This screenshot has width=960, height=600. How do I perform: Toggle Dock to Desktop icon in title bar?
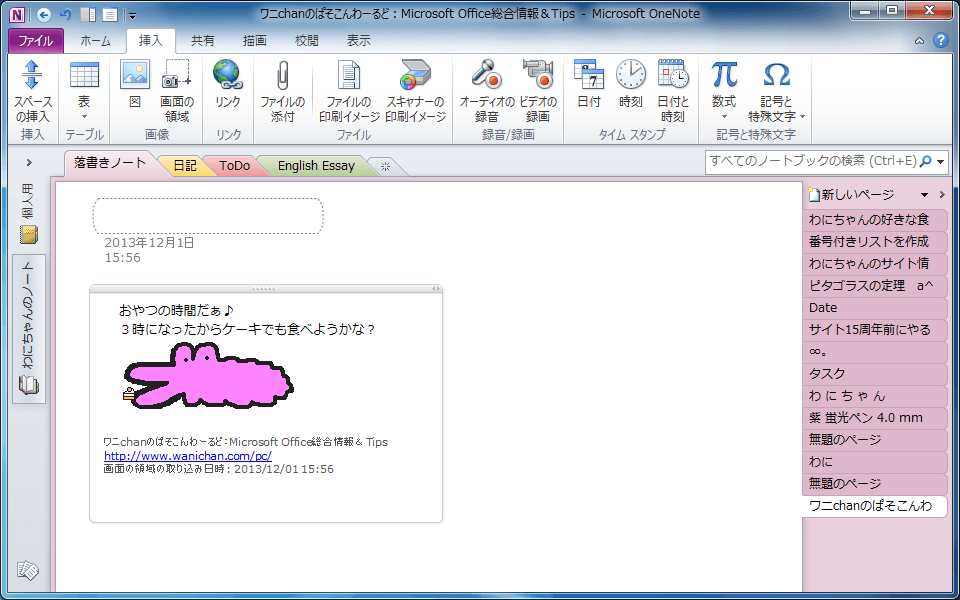88,15
